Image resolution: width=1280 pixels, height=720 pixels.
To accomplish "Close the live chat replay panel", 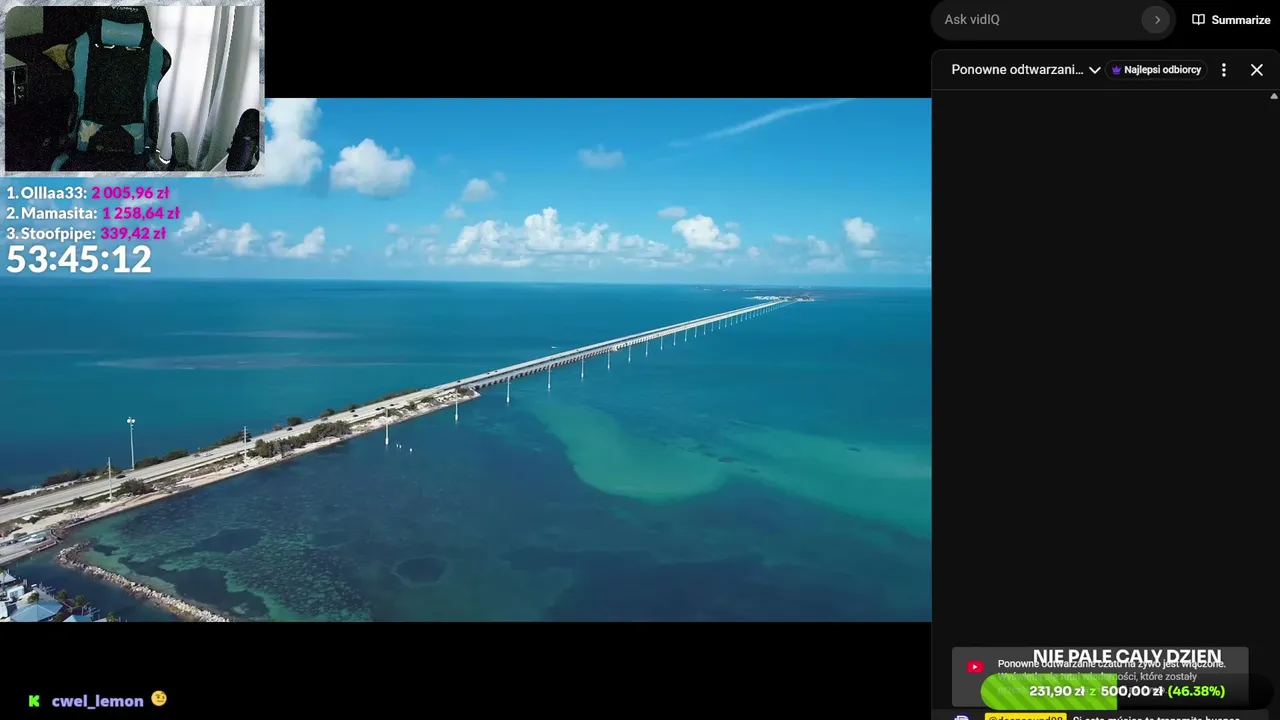I will [x=1257, y=70].
